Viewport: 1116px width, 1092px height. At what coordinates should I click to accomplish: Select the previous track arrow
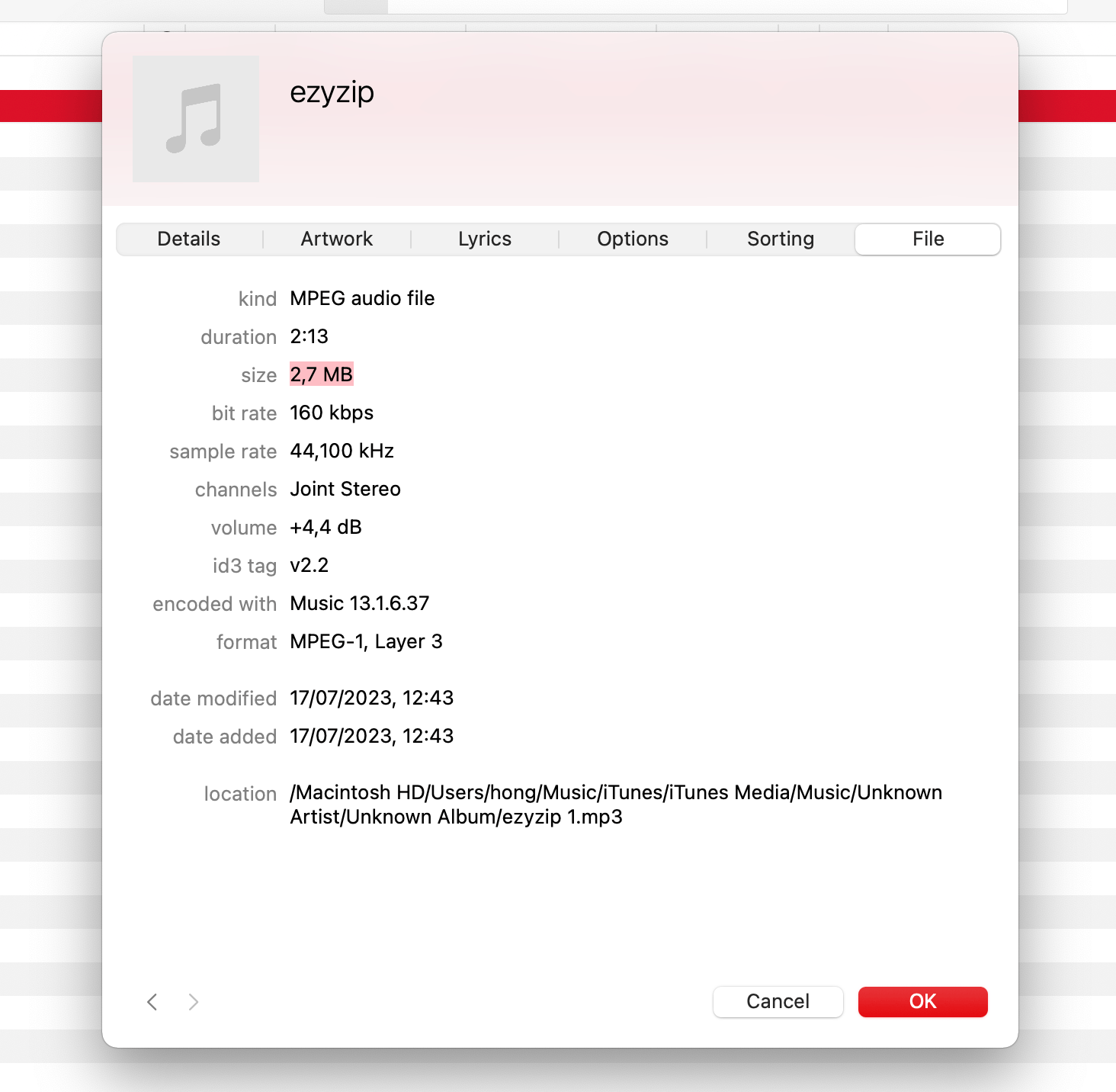click(152, 1002)
